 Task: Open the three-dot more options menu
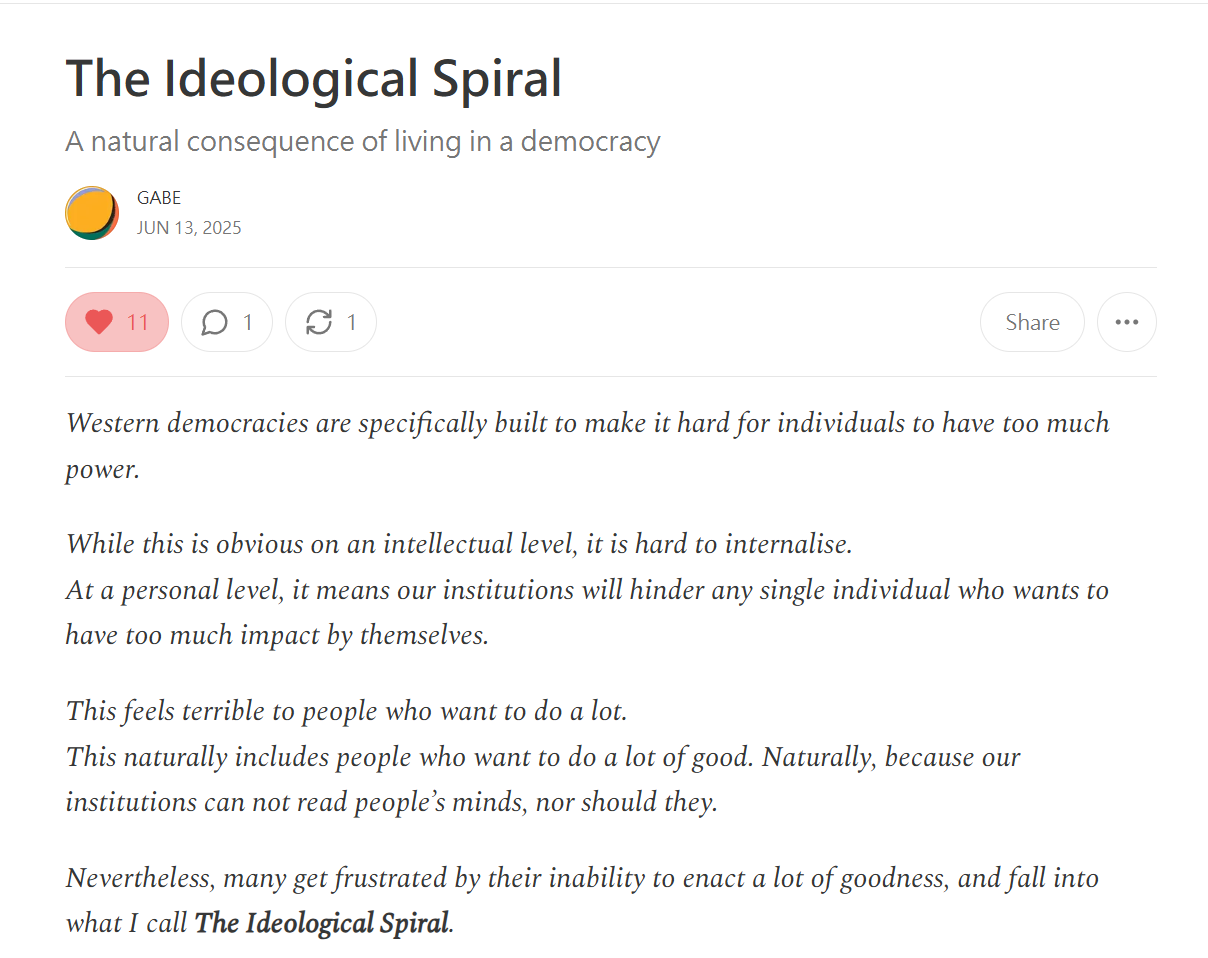1127,322
